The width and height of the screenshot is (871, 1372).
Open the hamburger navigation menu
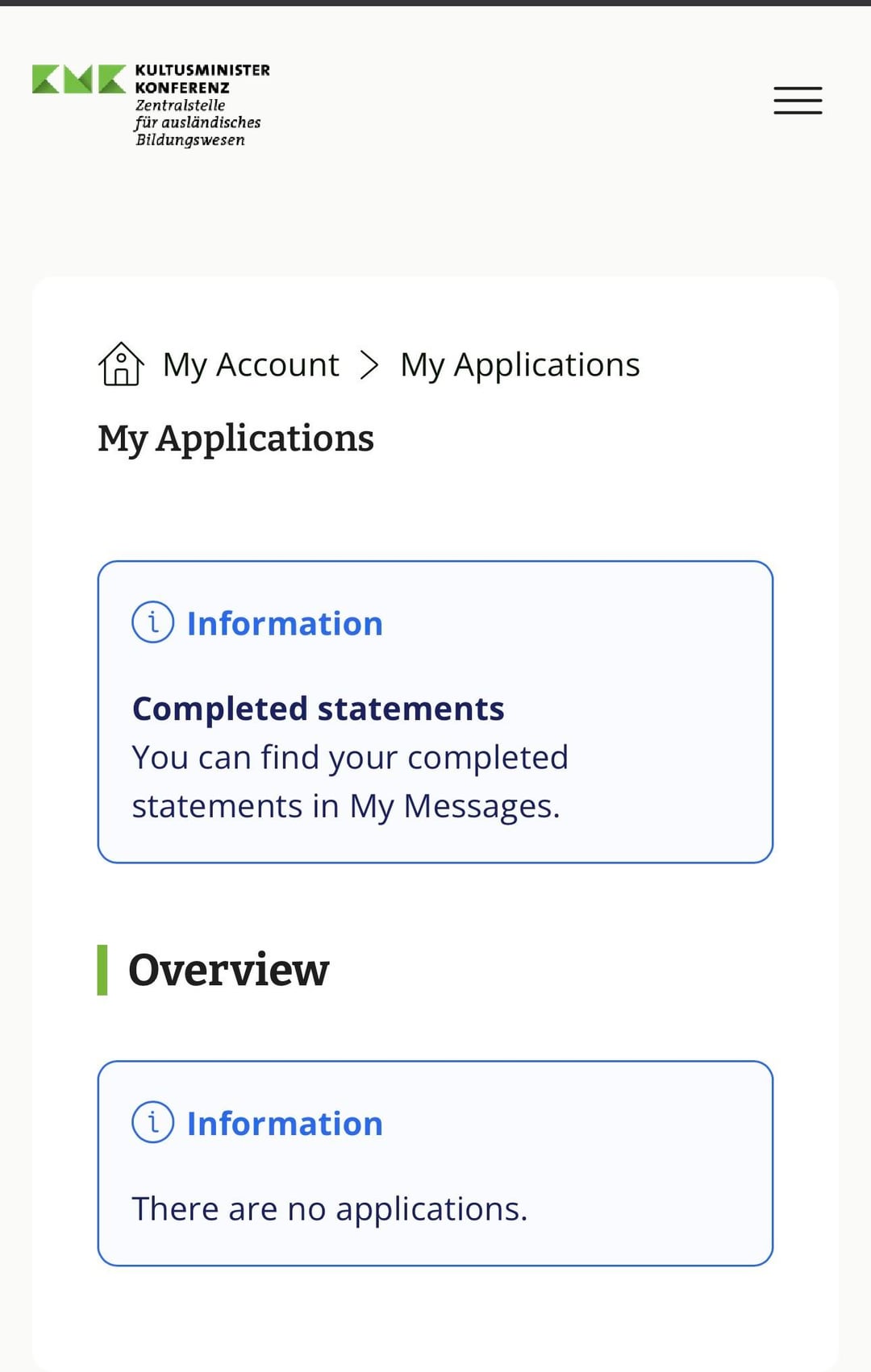tap(798, 101)
